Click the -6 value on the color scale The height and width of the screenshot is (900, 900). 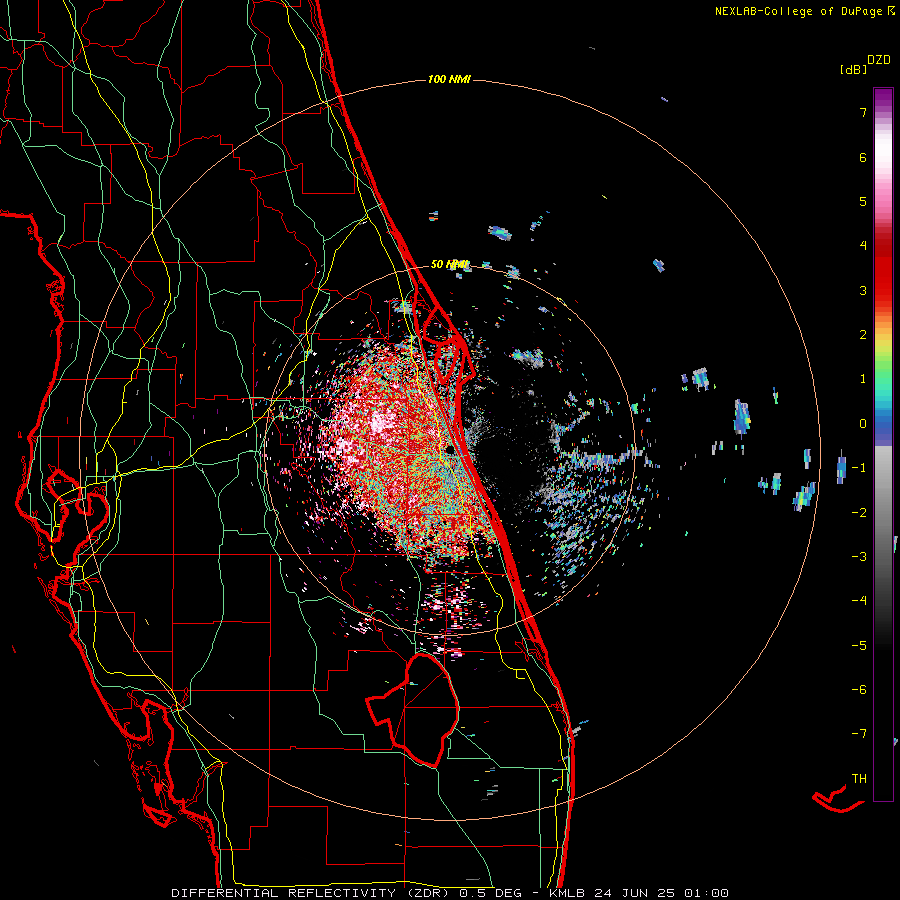point(859,690)
